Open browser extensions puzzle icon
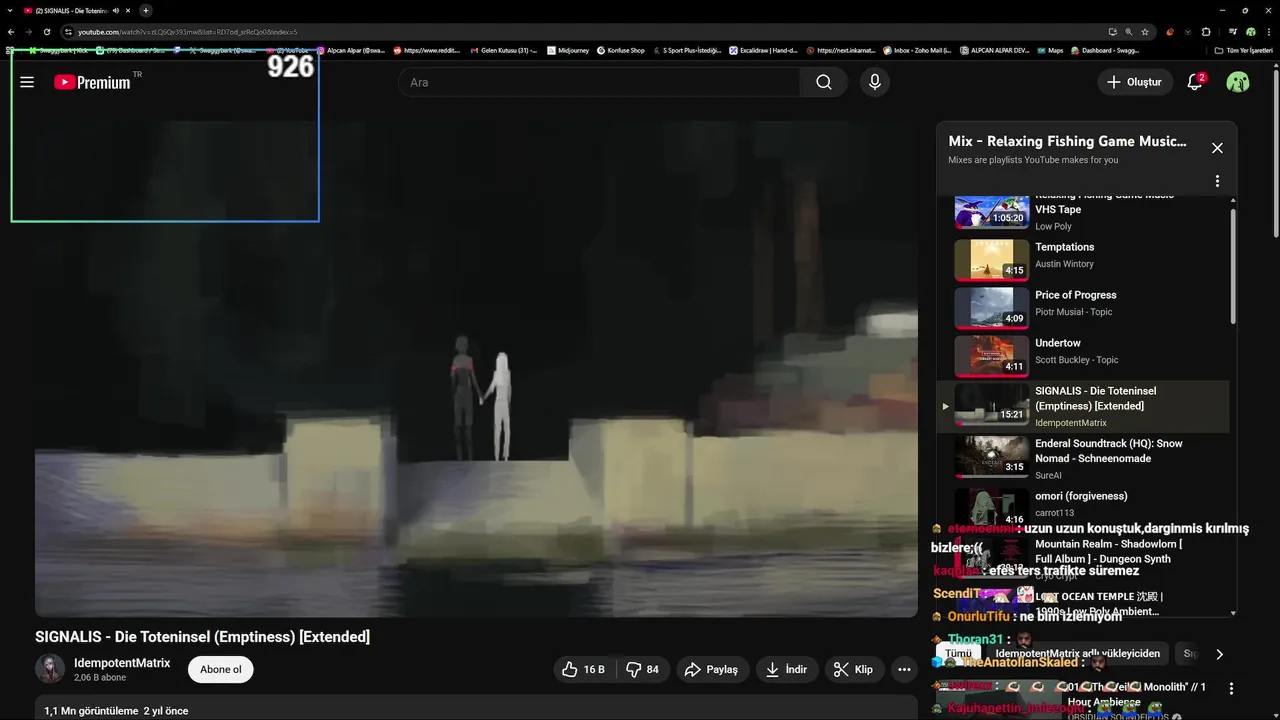 pos(1206,32)
